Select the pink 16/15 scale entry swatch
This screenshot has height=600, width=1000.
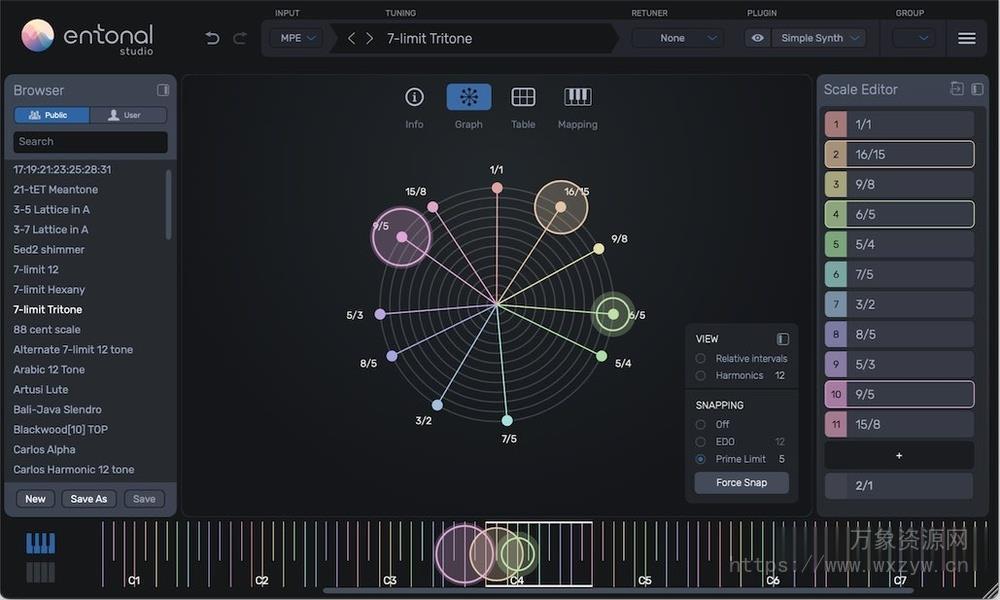coord(836,154)
